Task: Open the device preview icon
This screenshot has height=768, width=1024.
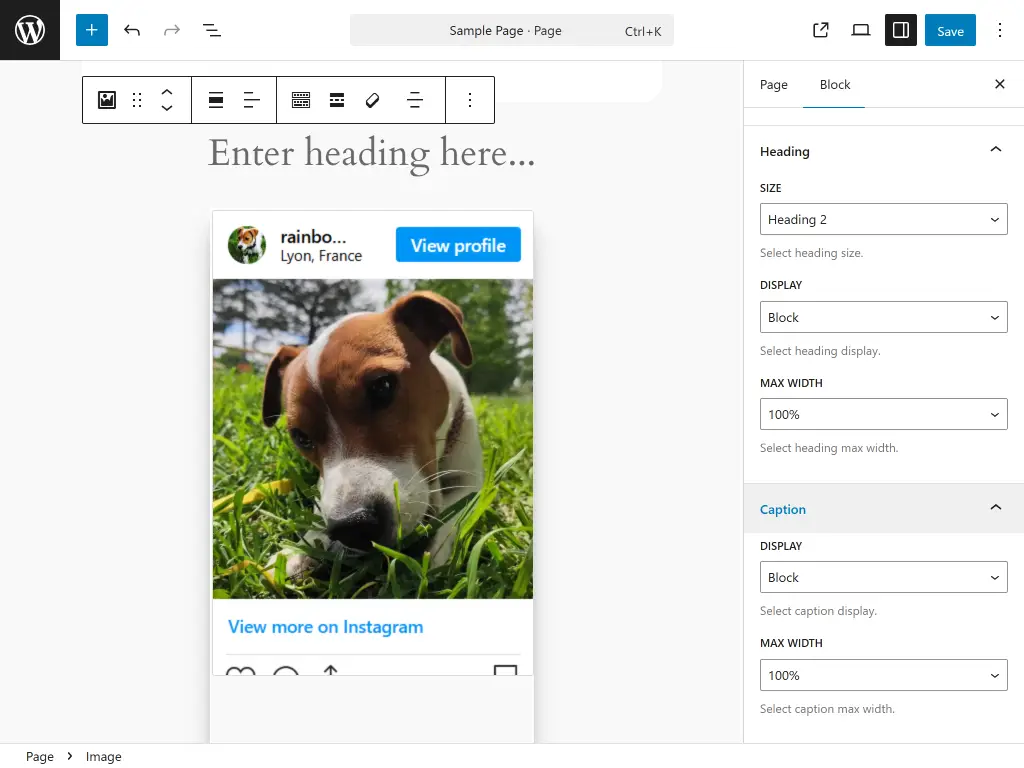Action: (860, 30)
